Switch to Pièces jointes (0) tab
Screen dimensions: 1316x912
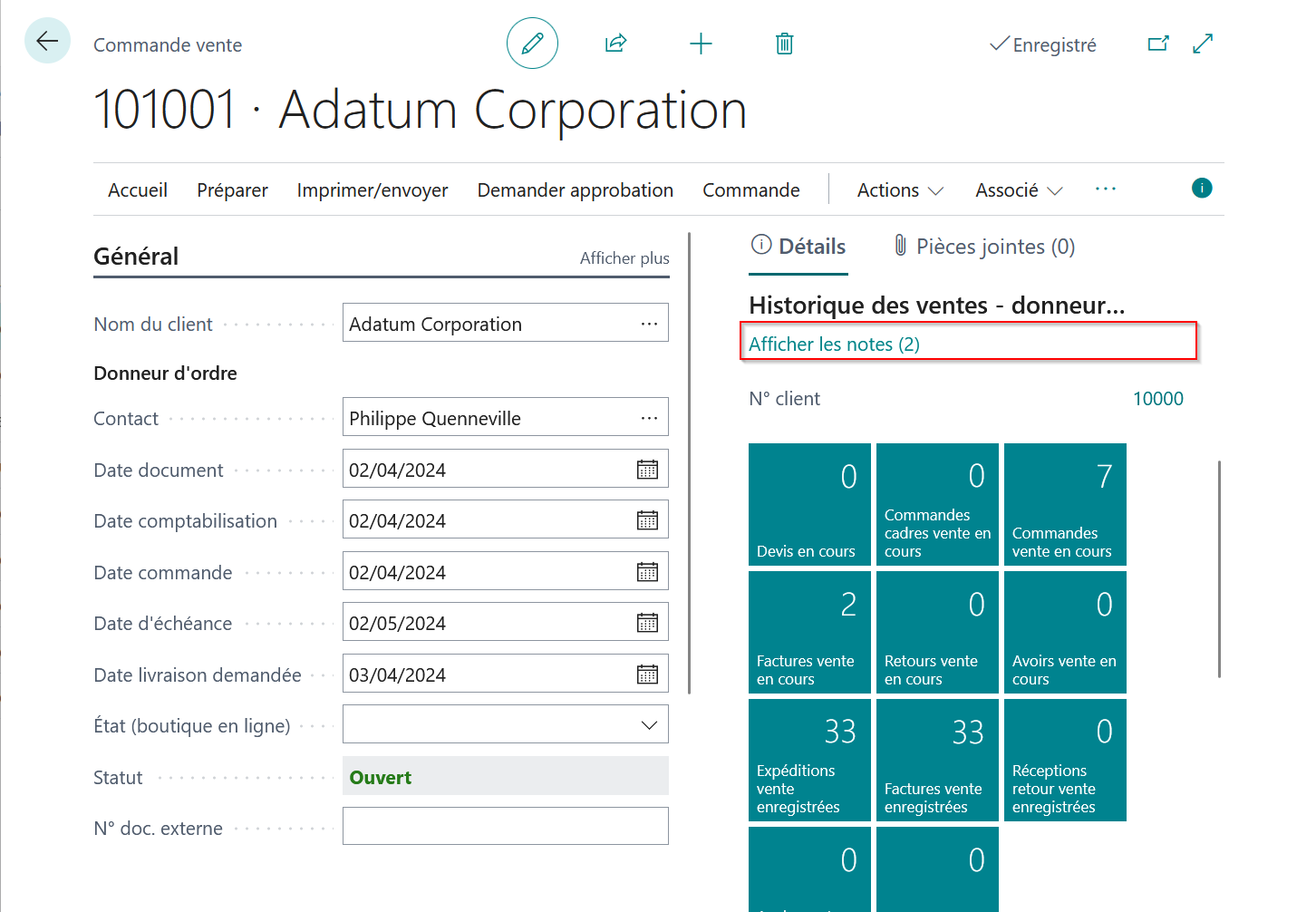click(x=984, y=247)
